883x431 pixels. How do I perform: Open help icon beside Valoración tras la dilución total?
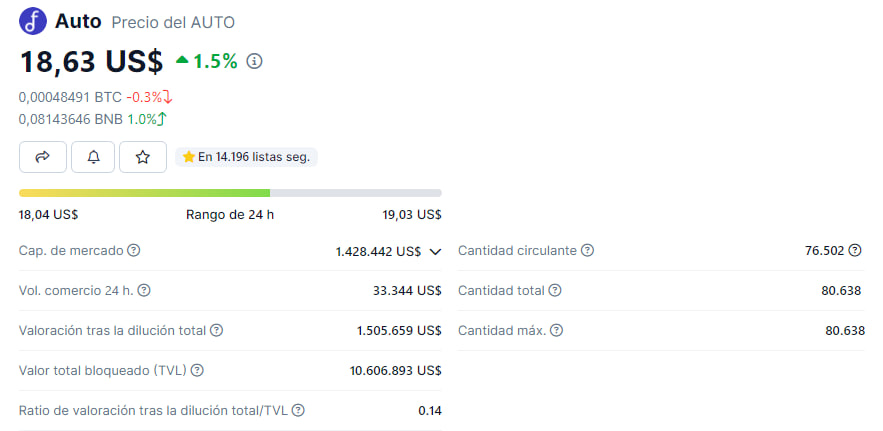216,331
